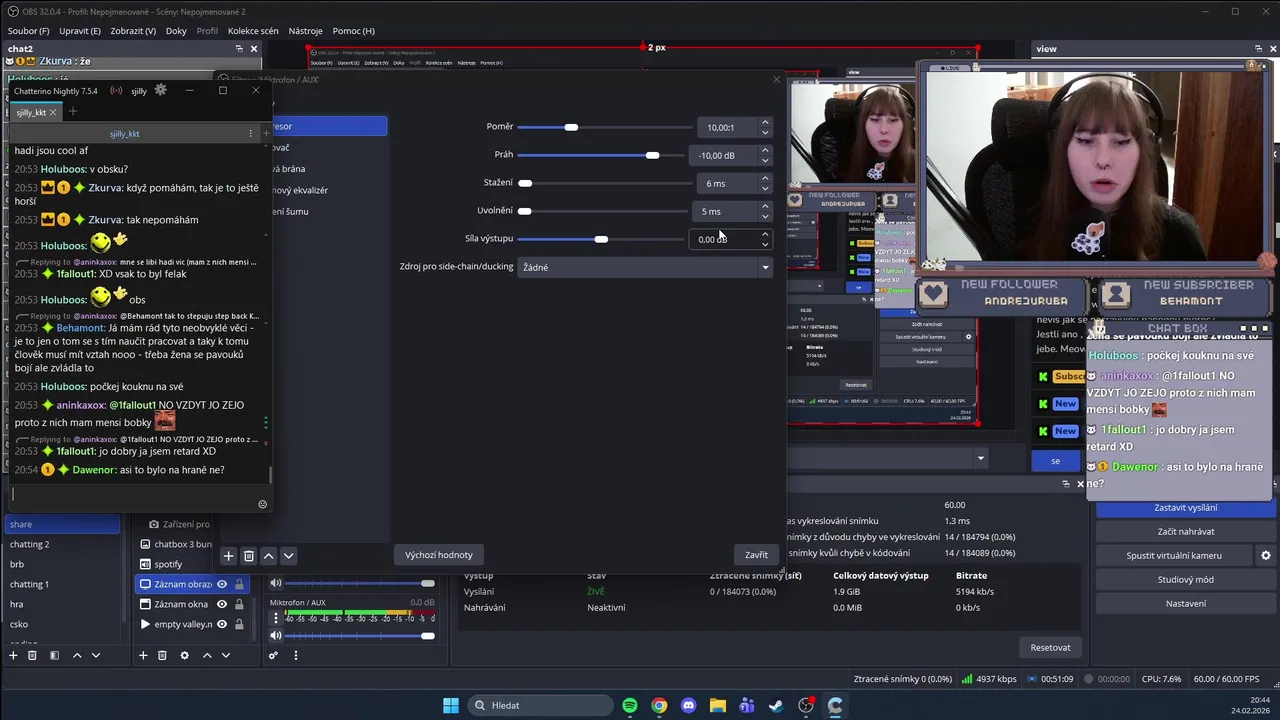Screen dimensions: 1280x720
Task: Click Výchozí hodnoty in Filters dialog
Action: coord(439,555)
